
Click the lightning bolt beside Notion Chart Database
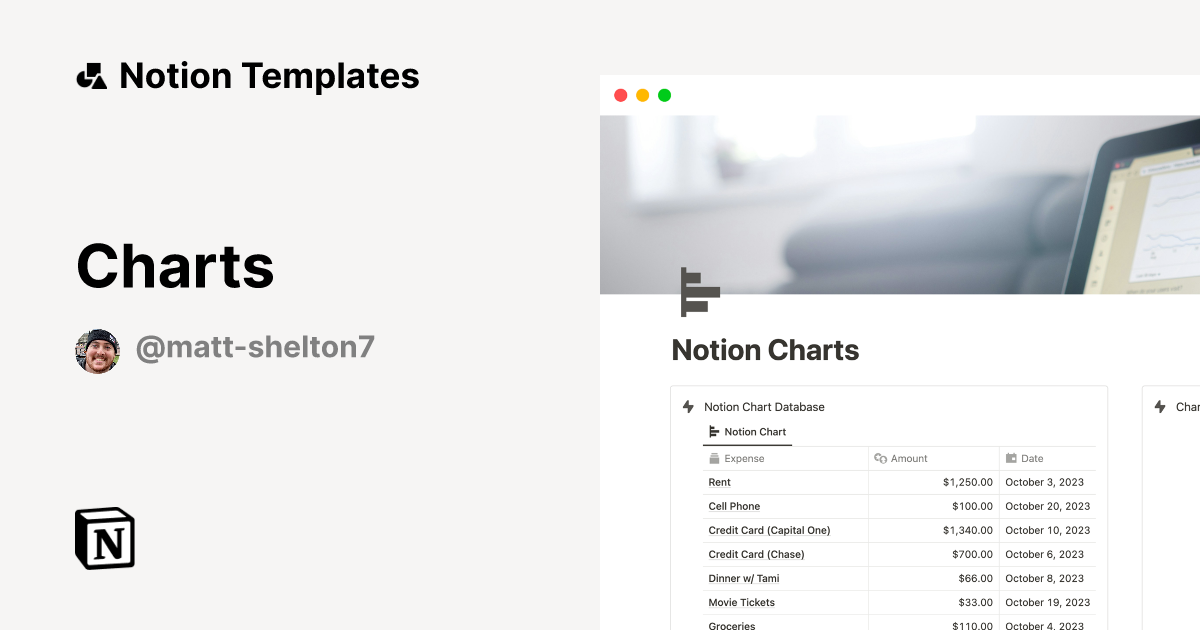pos(687,406)
